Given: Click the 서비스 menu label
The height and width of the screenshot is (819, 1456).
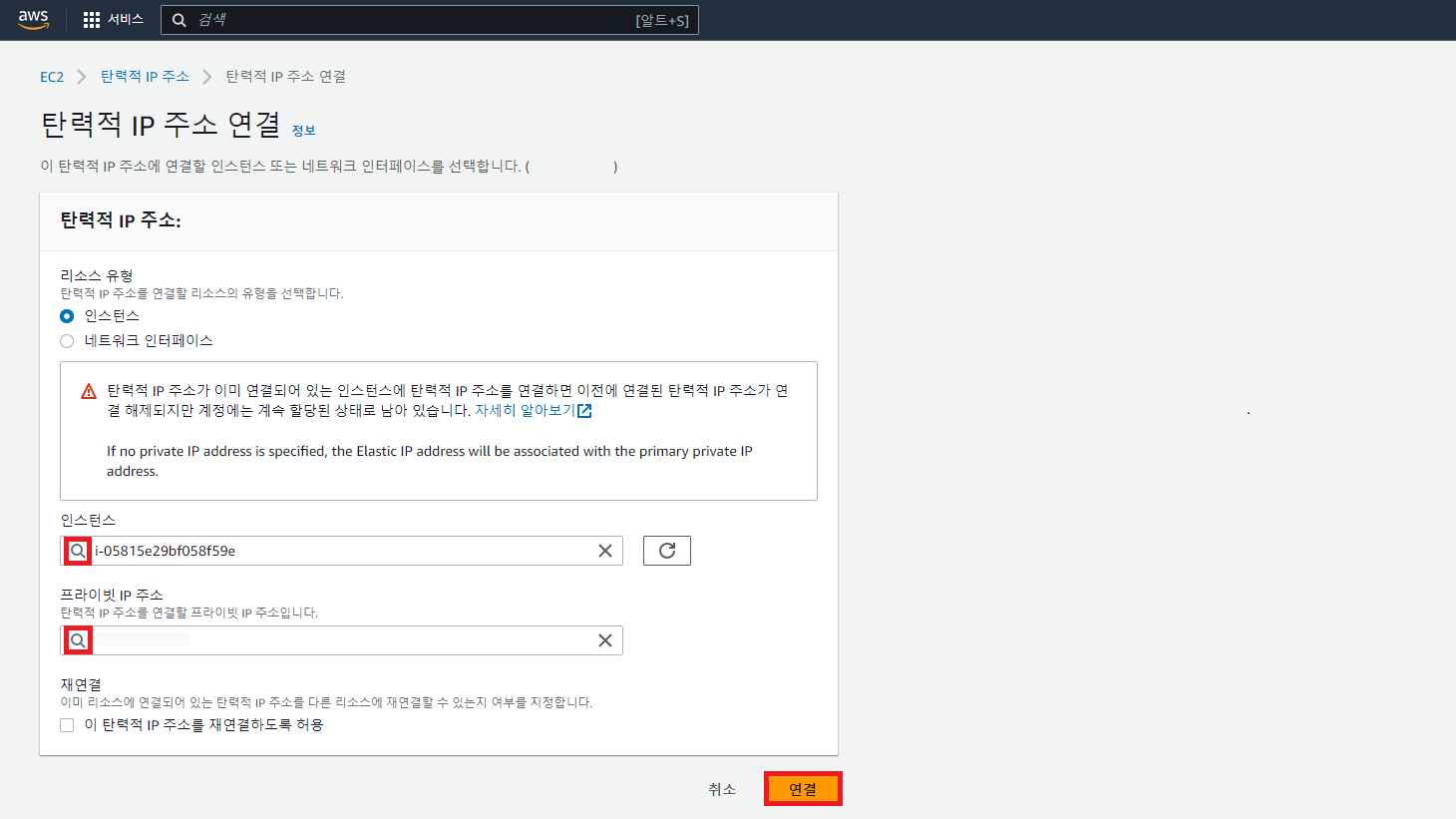Looking at the screenshot, I should tap(126, 20).
